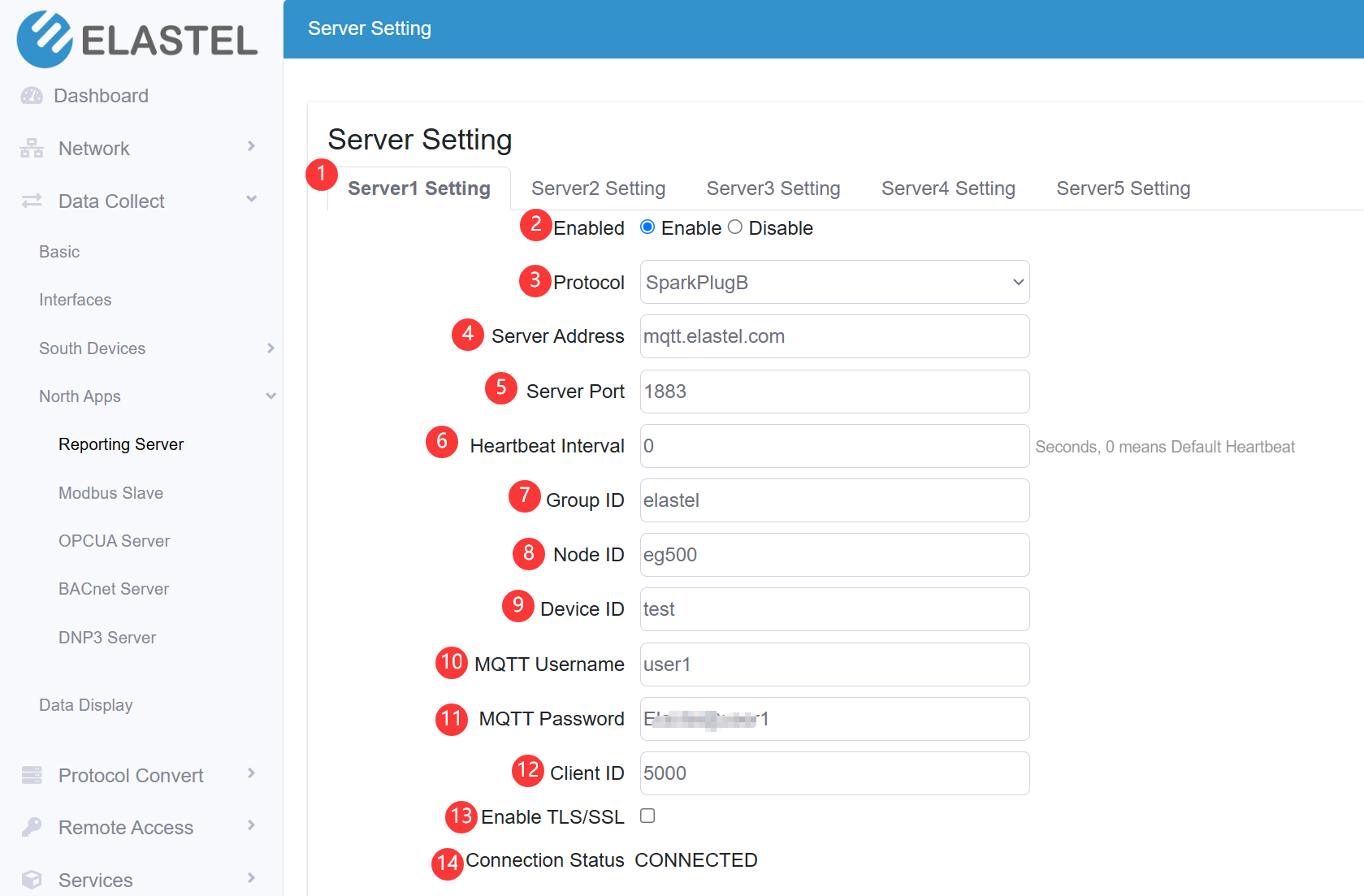Click the MQTT Username input field

coord(834,664)
